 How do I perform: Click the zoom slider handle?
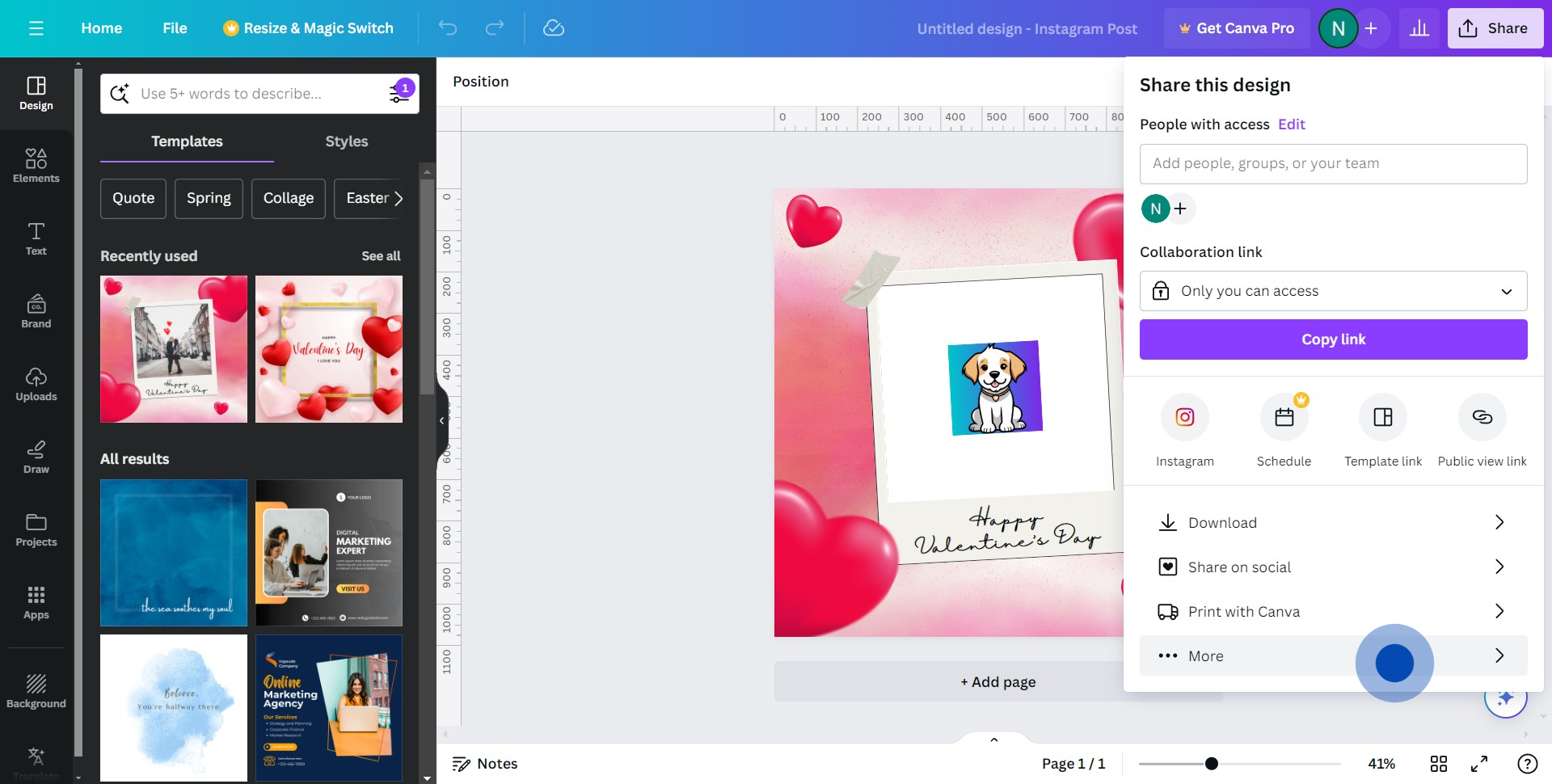[1211, 764]
